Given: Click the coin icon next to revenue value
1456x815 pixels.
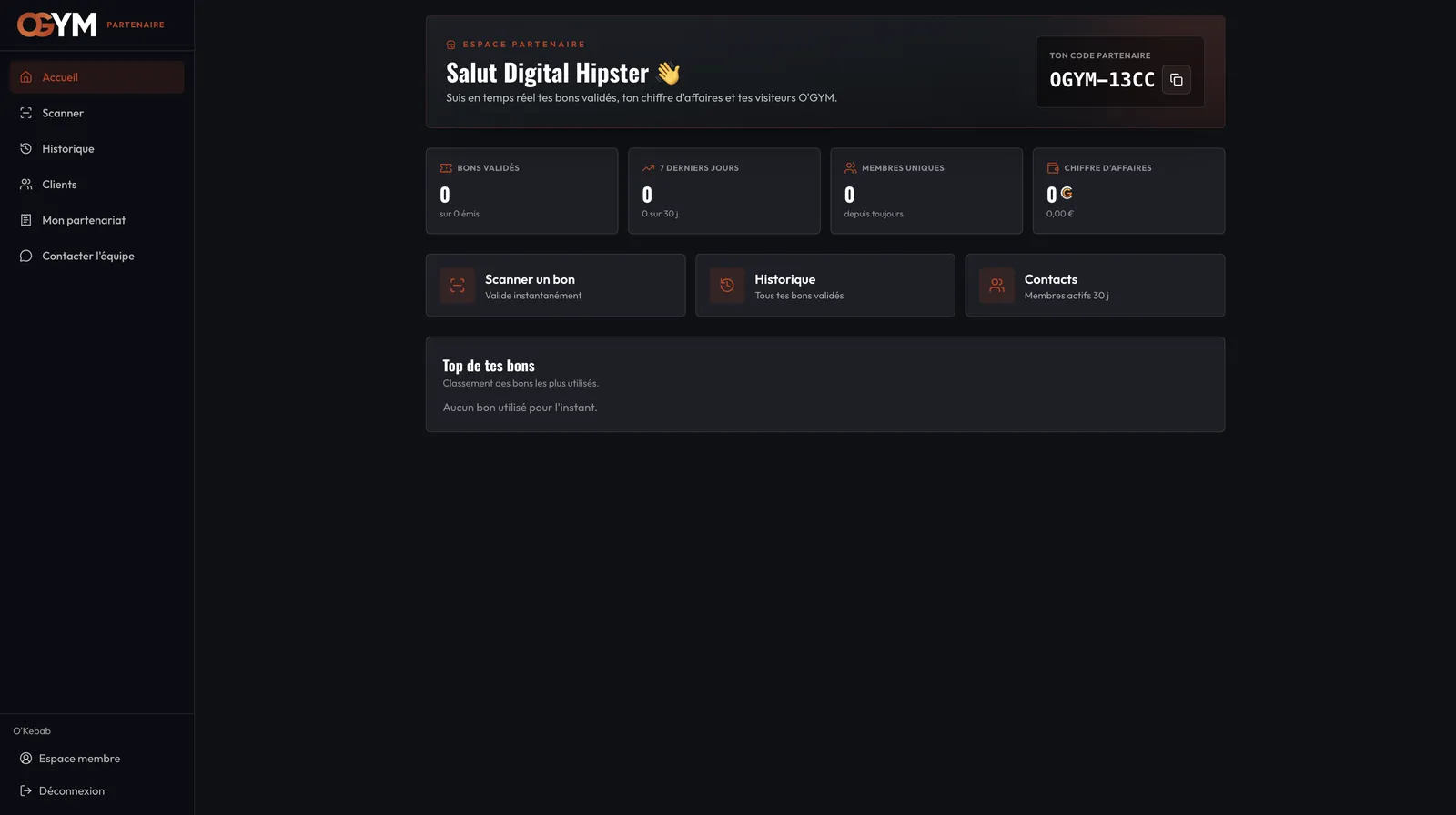Looking at the screenshot, I should coord(1067,193).
